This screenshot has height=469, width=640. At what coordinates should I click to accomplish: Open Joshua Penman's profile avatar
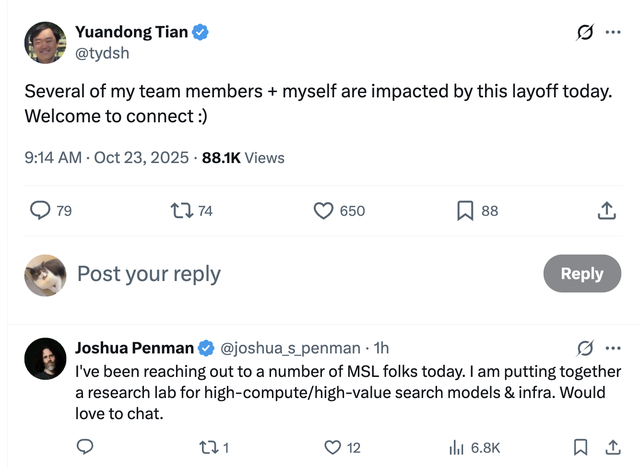point(45,358)
